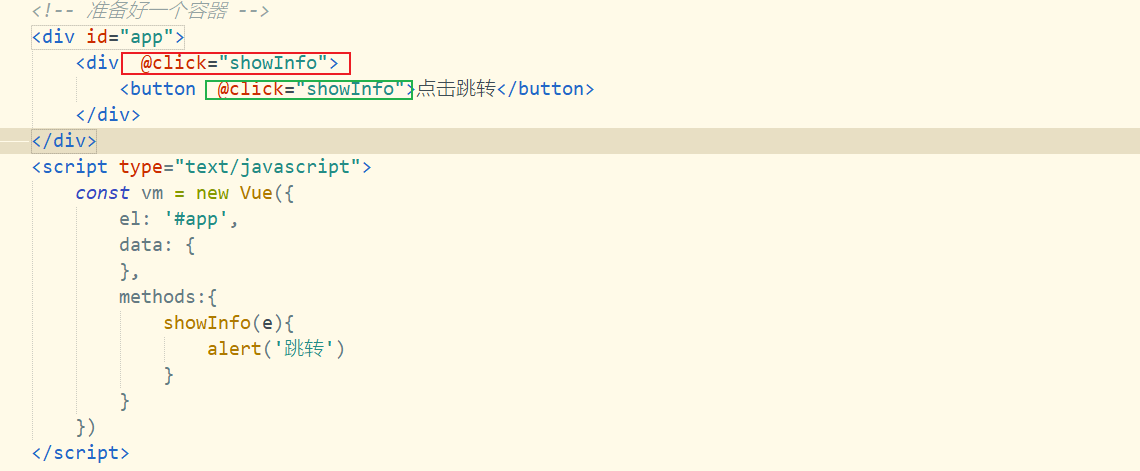Screen dimensions: 1140x471
Task: Click the showInfo(e) method definition
Action: click(x=224, y=322)
